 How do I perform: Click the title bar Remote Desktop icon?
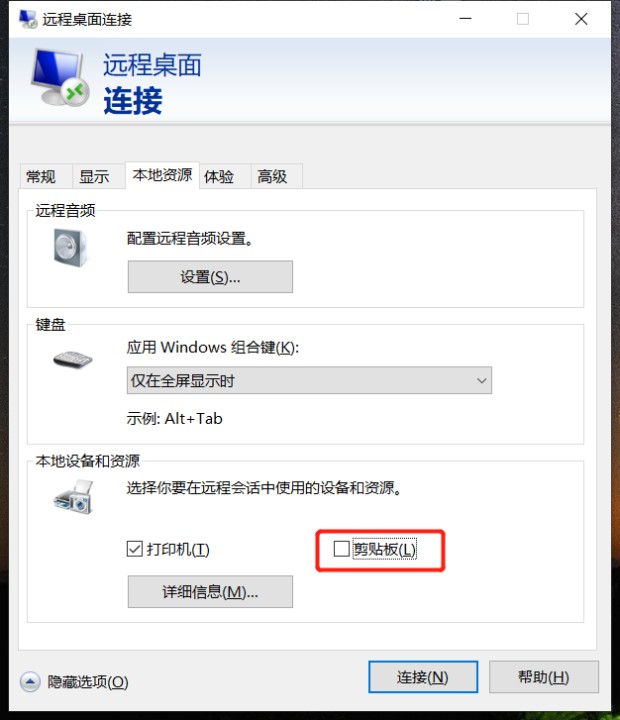click(28, 19)
